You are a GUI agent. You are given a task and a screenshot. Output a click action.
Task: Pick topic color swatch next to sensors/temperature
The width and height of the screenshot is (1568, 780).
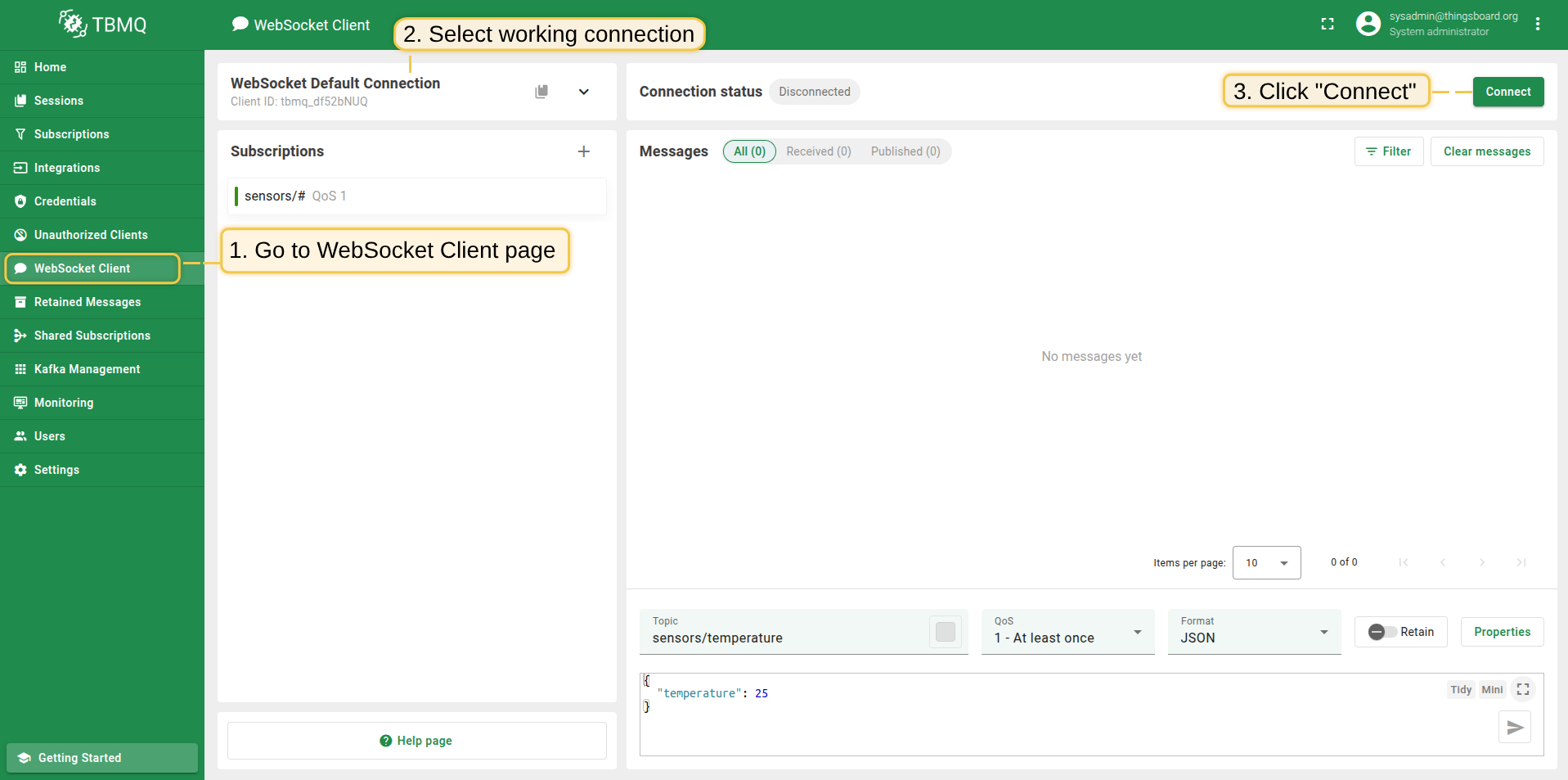click(945, 632)
